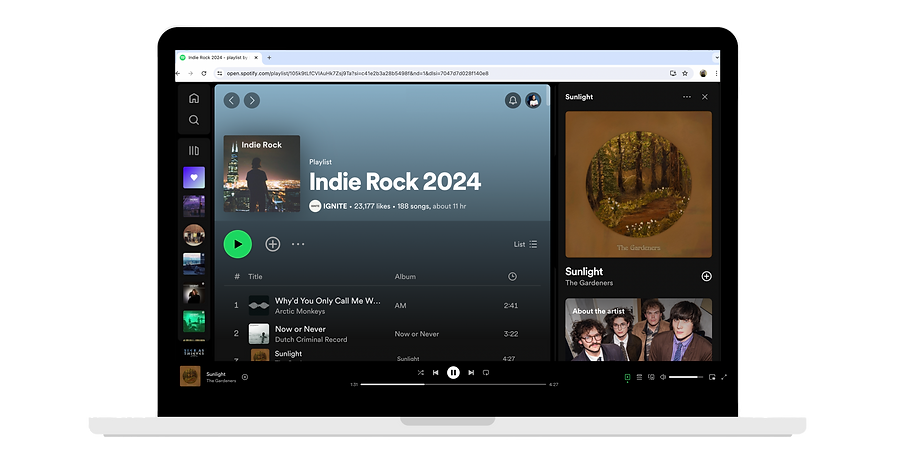Image resolution: width=903 pixels, height=452 pixels.
Task: Save current song via bottom bar circle icon
Action: point(245,377)
